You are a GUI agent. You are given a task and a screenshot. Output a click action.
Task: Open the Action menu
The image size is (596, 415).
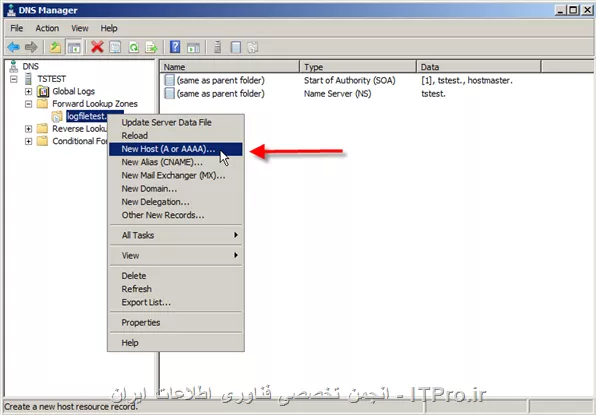(x=47, y=28)
